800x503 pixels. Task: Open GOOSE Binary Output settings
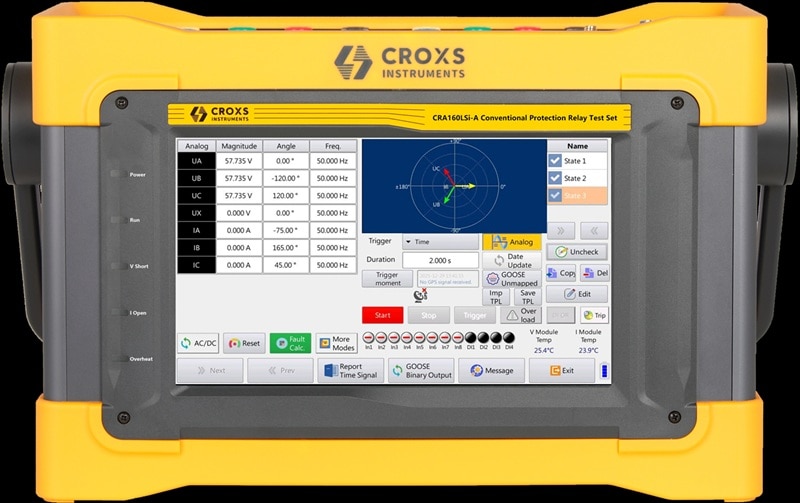[421, 370]
